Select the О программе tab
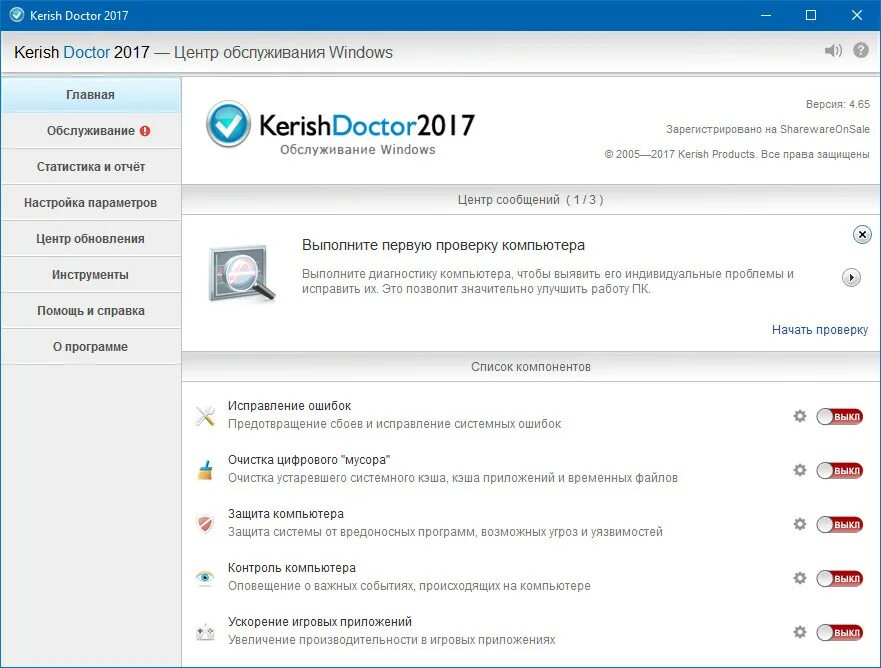This screenshot has width=881, height=668. click(x=91, y=347)
